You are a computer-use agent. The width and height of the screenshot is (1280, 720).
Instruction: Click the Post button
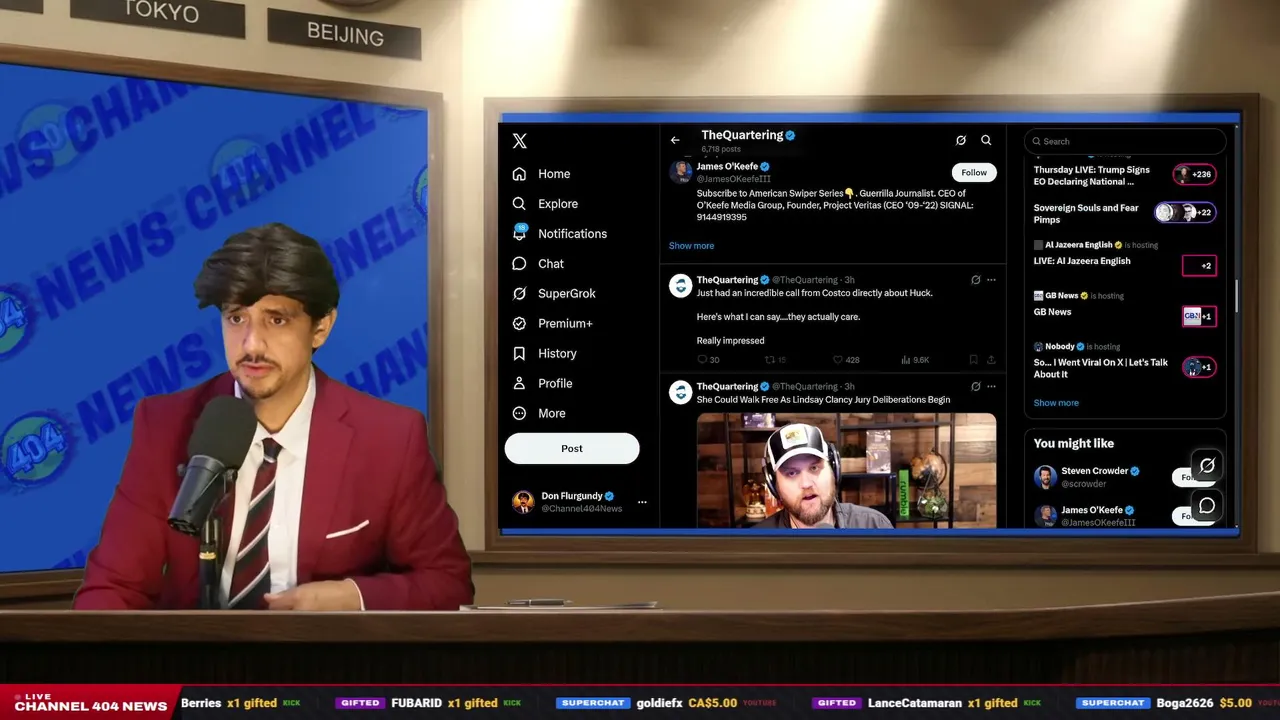pos(572,448)
